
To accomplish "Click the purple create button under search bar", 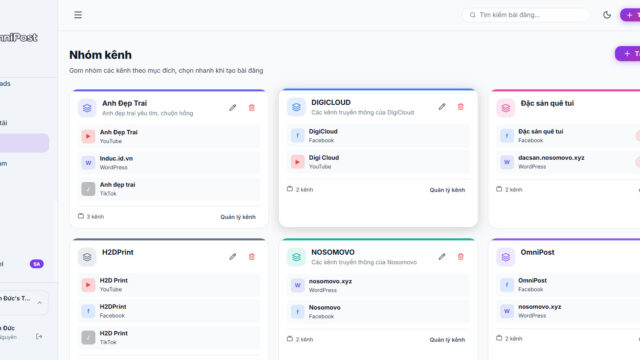I will (628, 53).
